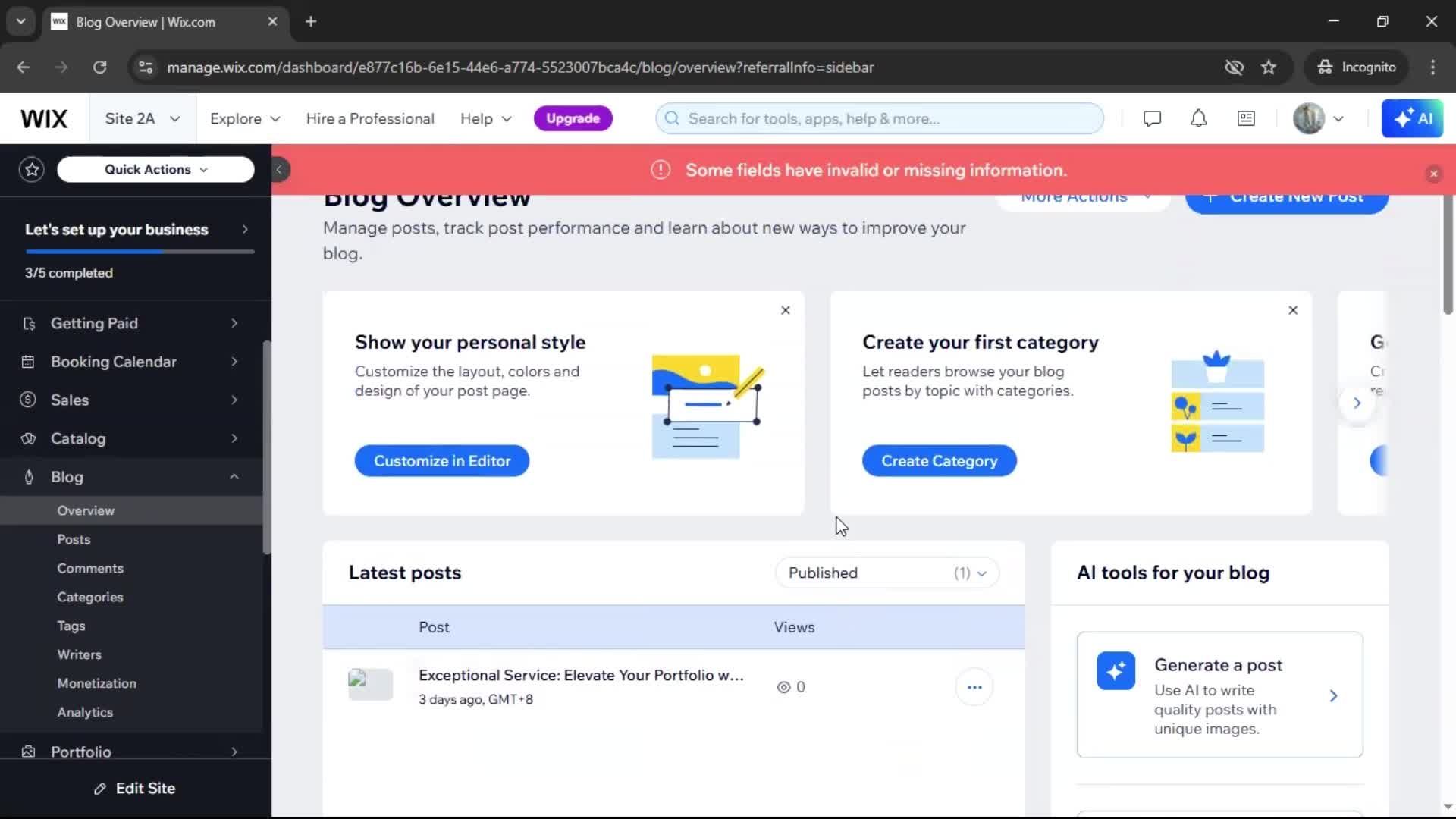This screenshot has width=1456, height=819.
Task: Click the search tools input field
Action: click(x=880, y=118)
